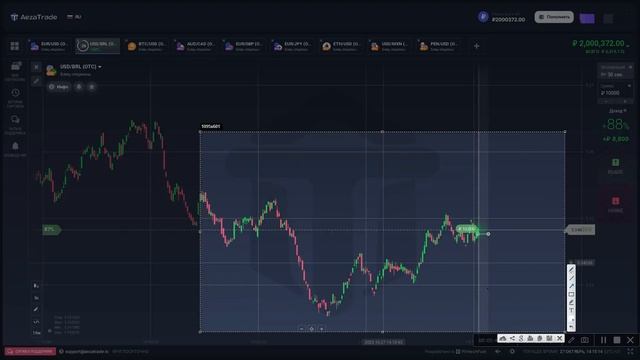Switch to the AUD/CAD asset tab
The image size is (640, 360).
click(195, 46)
